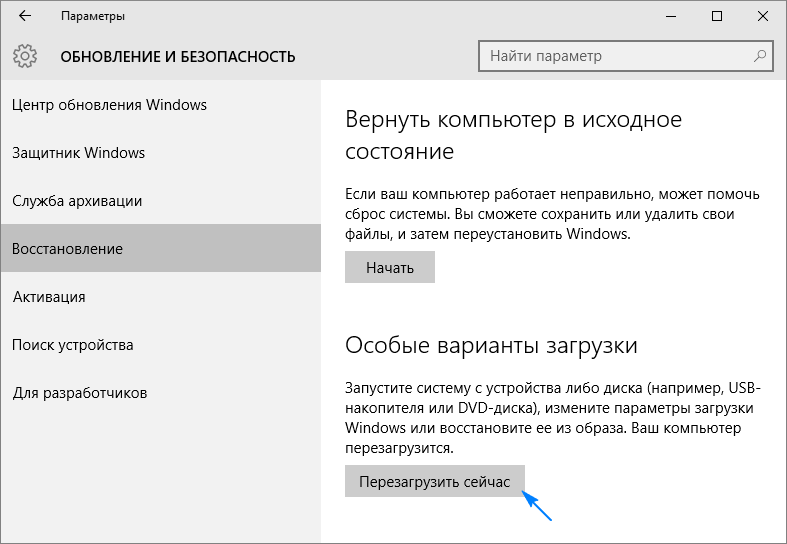
Task: Select Служба архивации in the sidebar
Action: click(x=77, y=201)
